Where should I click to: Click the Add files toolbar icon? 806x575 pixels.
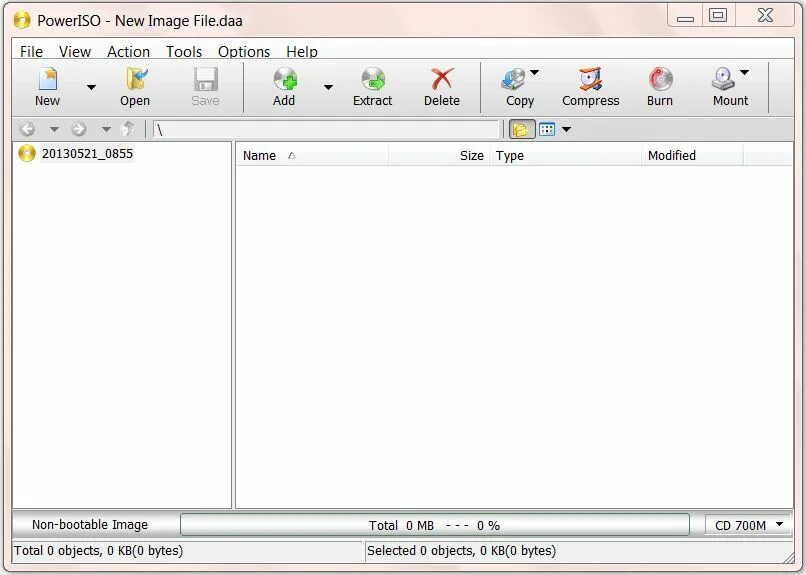click(x=284, y=80)
